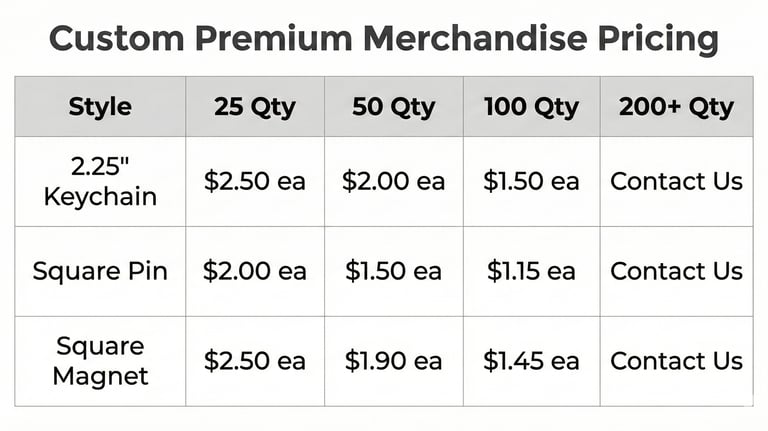
Task: Click the 50 Qty column header
Action: click(x=393, y=107)
